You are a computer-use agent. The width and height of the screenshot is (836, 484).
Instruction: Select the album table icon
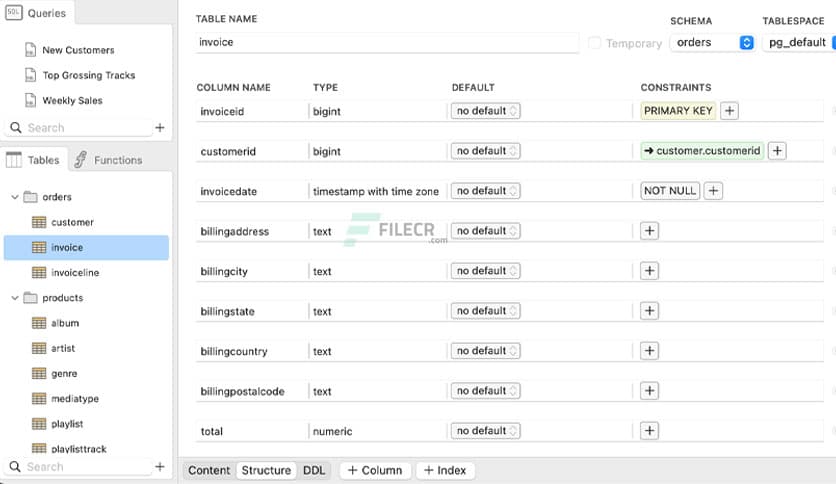pyautogui.click(x=39, y=323)
